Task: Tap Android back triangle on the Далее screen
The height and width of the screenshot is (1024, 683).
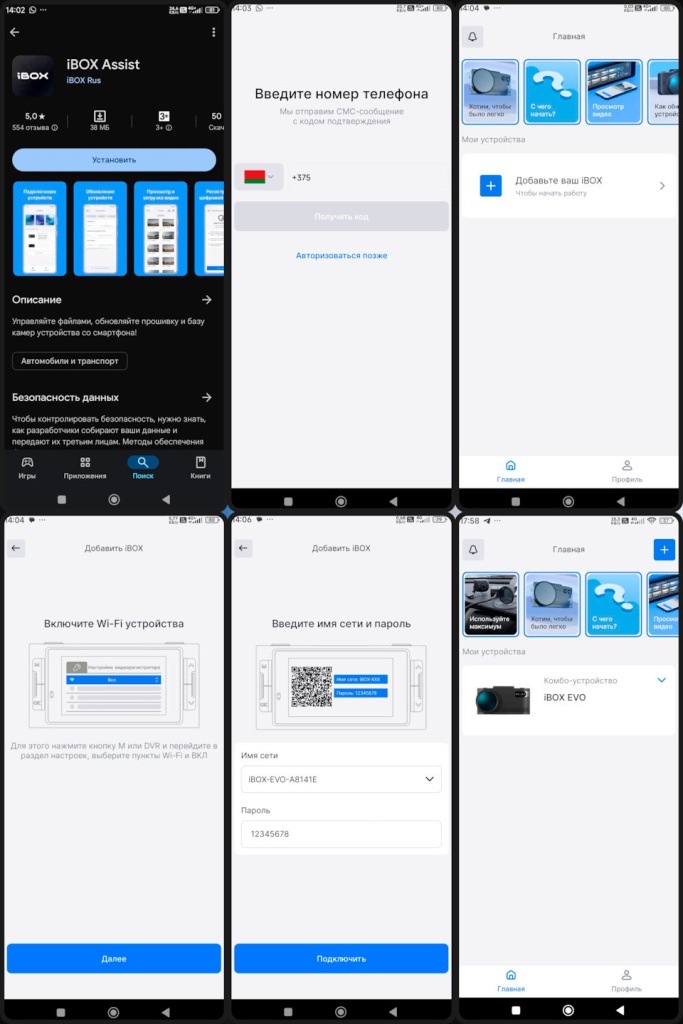Action: [166, 1012]
